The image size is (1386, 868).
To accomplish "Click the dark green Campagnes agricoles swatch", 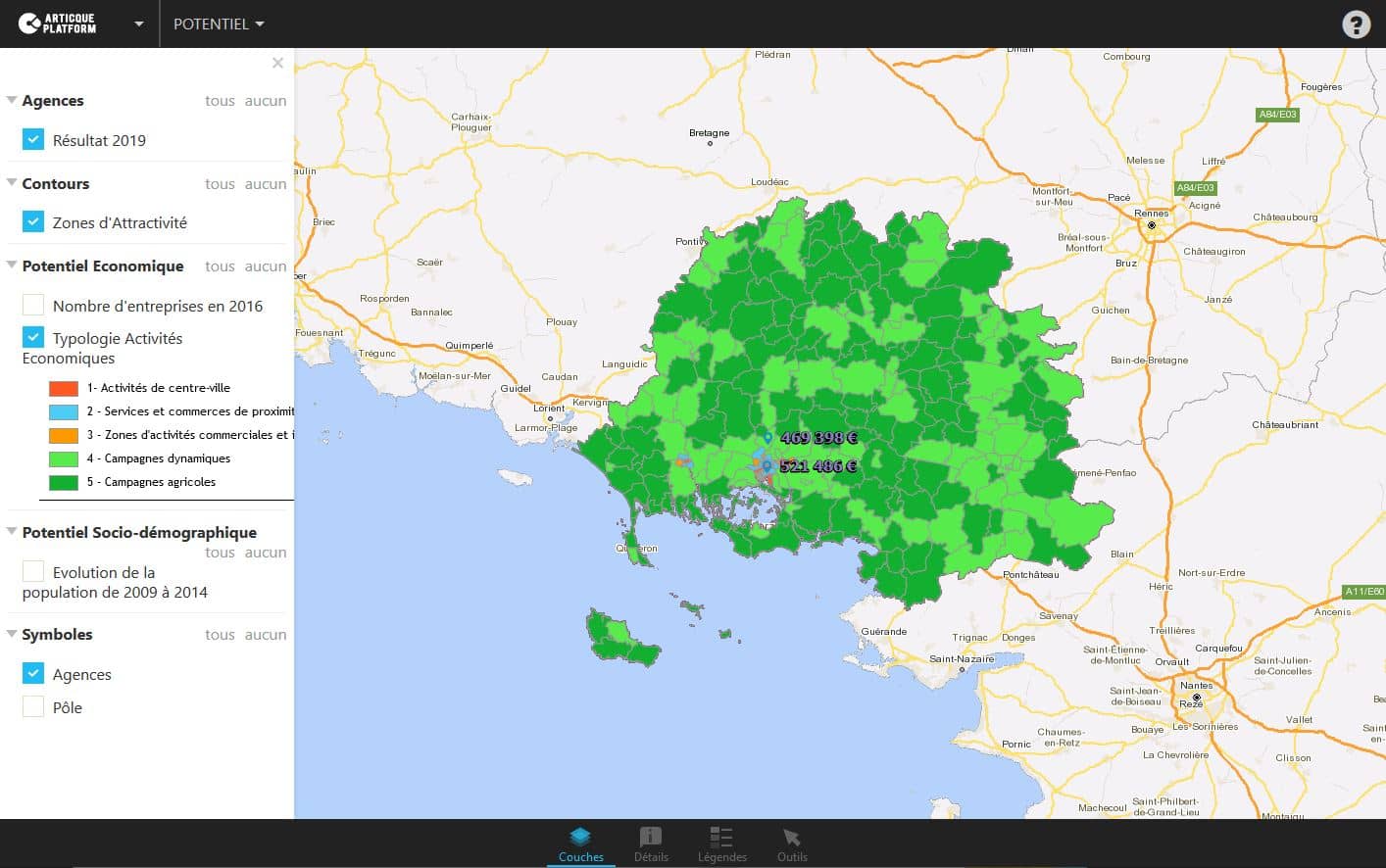I will pos(64,482).
